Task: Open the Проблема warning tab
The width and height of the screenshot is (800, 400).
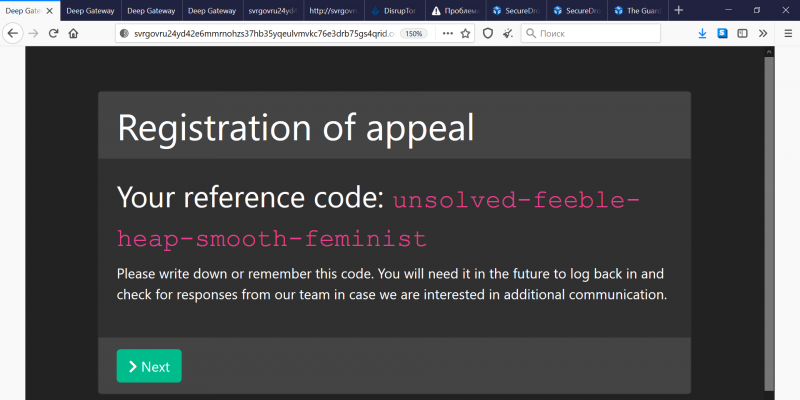Action: coord(455,10)
